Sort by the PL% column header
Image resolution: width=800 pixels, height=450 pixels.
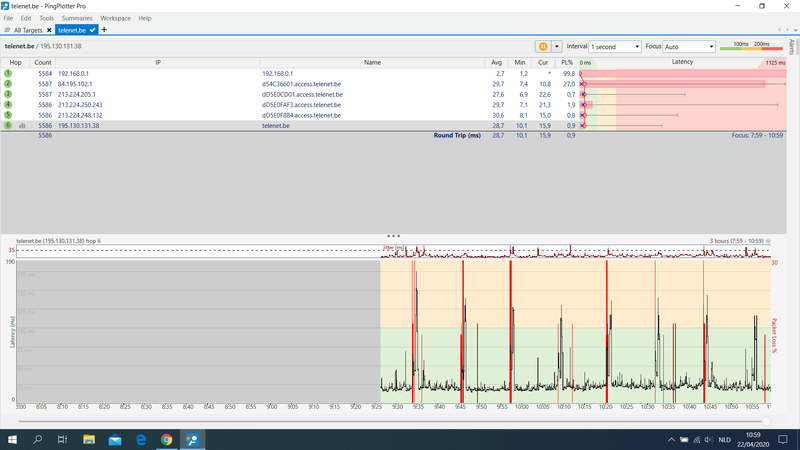tap(568, 62)
